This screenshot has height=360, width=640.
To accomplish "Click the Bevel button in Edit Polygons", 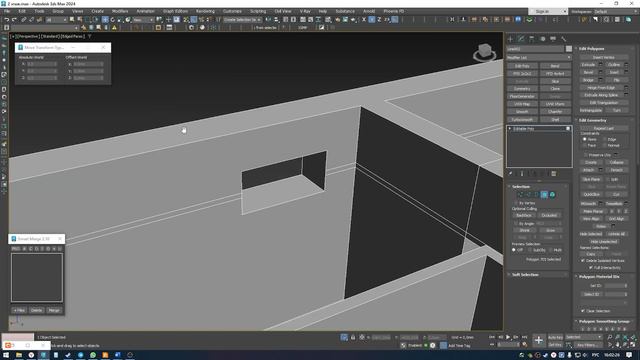I will pos(588,72).
